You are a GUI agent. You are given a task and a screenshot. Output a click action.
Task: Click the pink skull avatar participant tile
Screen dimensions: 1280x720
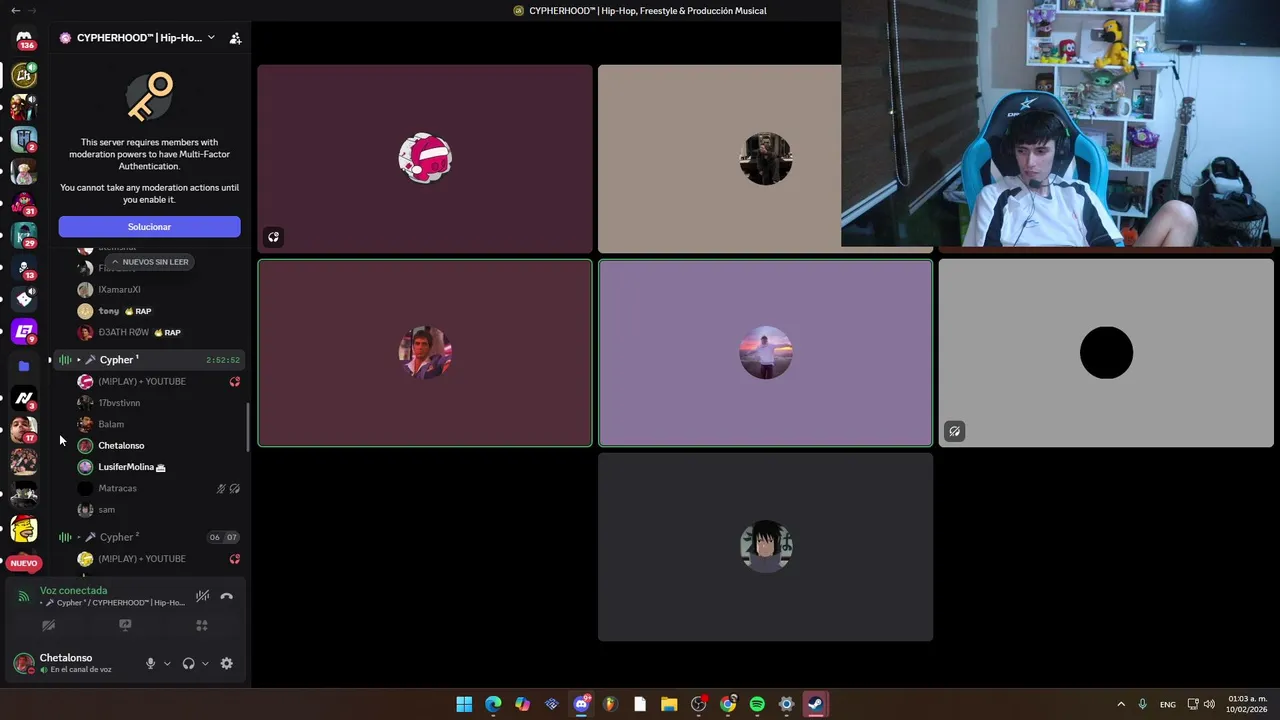[x=425, y=159]
